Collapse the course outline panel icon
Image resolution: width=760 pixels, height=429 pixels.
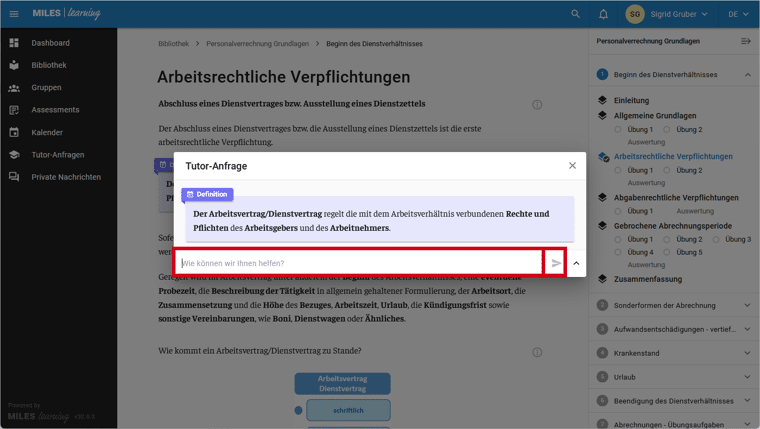coord(745,41)
